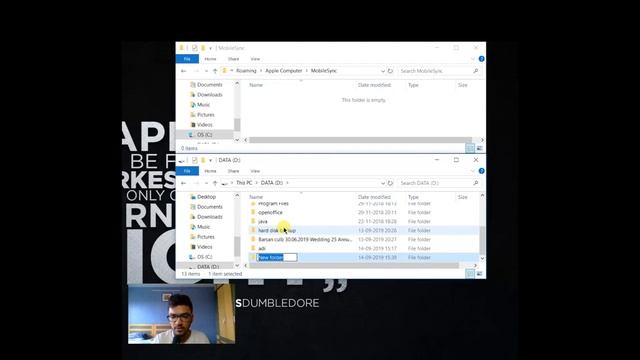This screenshot has height=360, width=640.
Task: Click search magnifier in DATA (D:) window
Action: coord(476,183)
